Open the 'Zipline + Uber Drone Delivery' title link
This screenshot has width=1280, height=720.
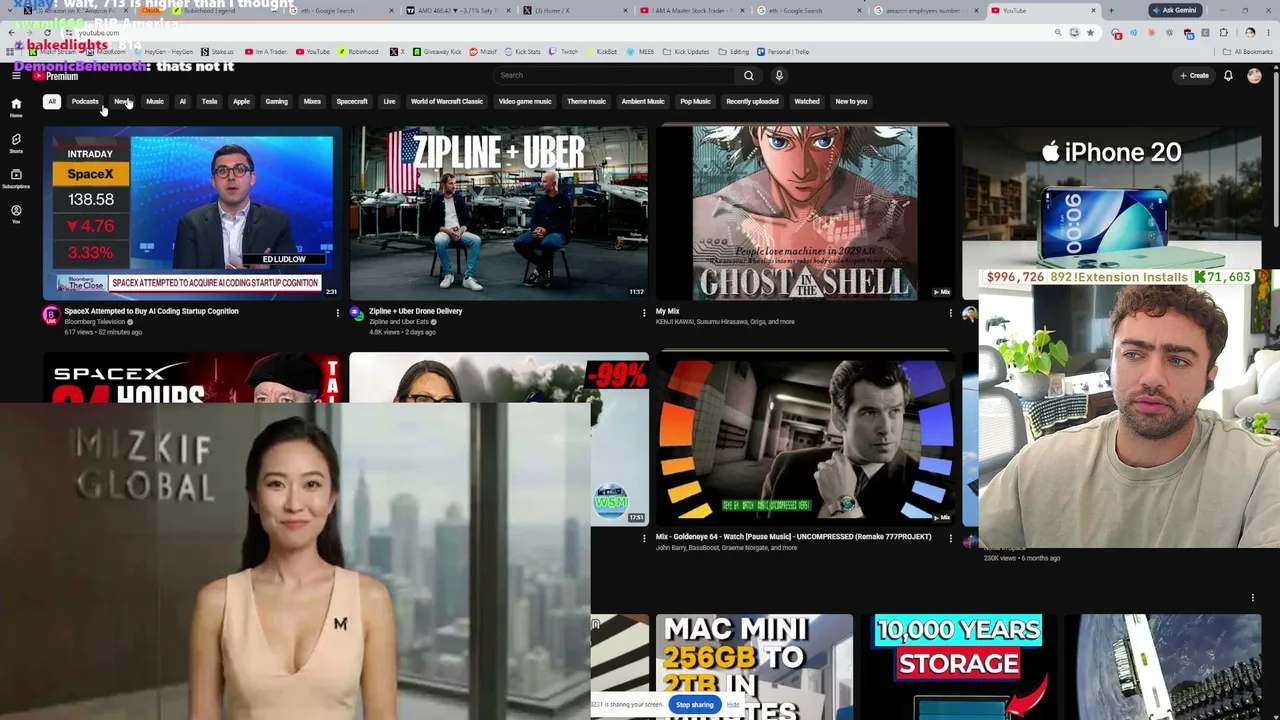(415, 311)
